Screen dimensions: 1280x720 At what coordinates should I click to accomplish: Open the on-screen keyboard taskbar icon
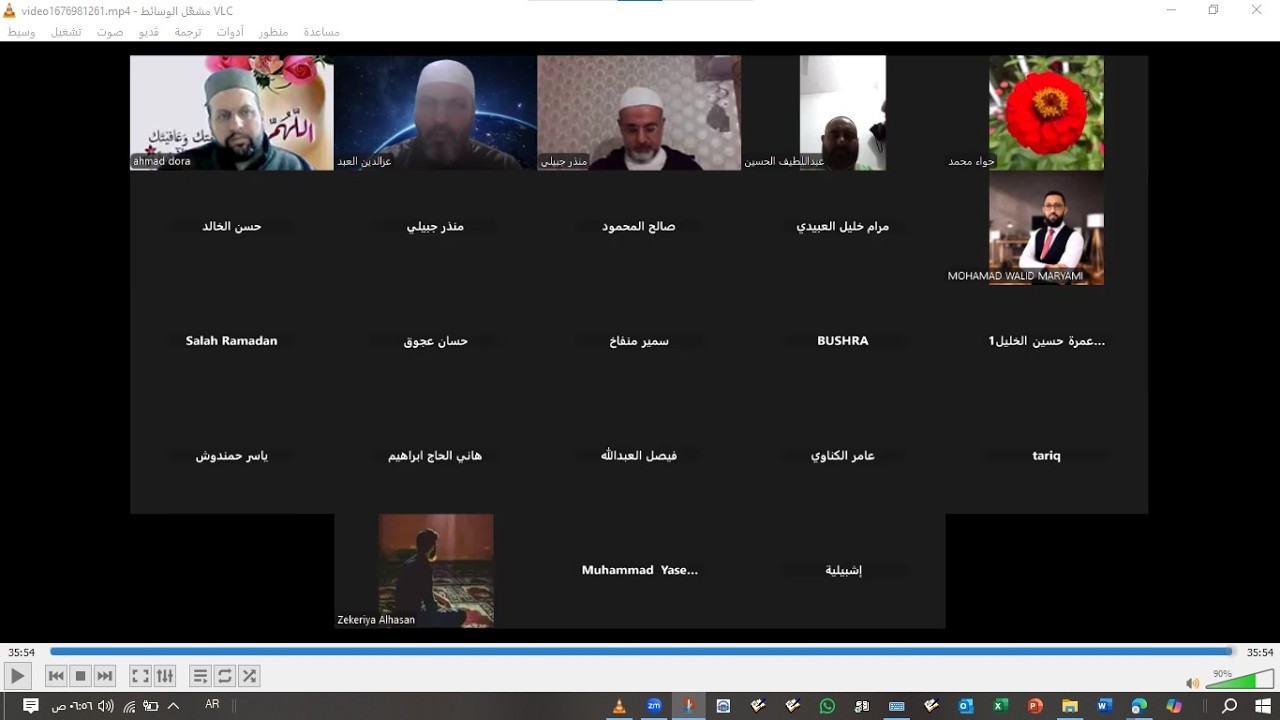pyautogui.click(x=897, y=706)
